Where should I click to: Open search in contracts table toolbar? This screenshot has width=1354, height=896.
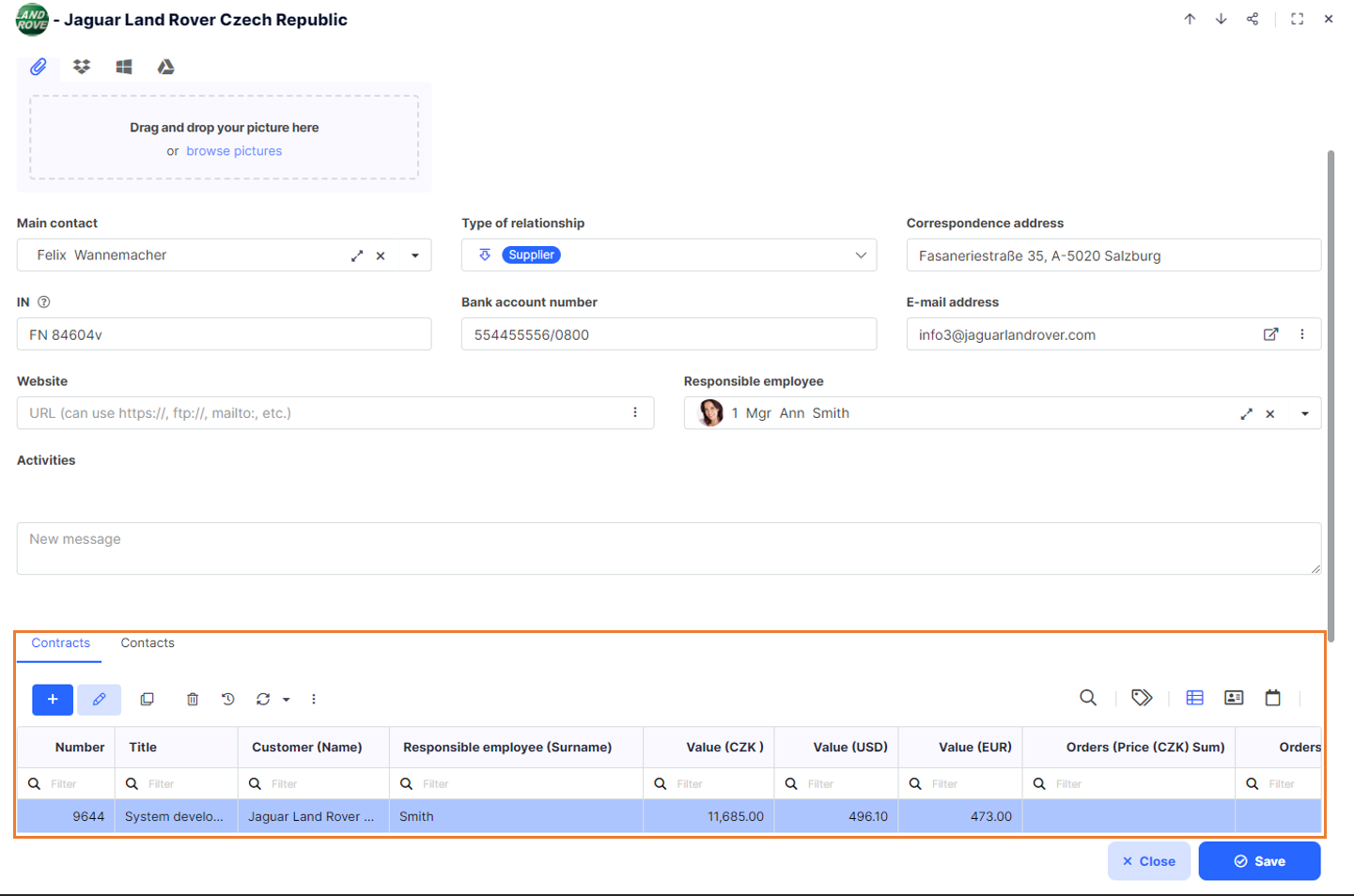(x=1088, y=698)
